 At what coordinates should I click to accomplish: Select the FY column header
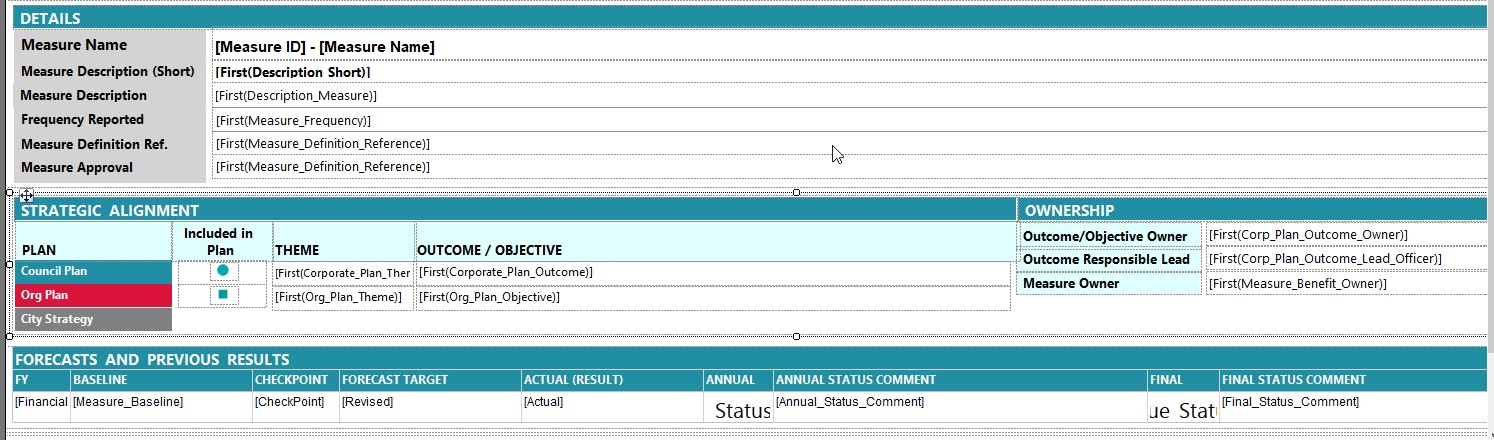(x=41, y=380)
